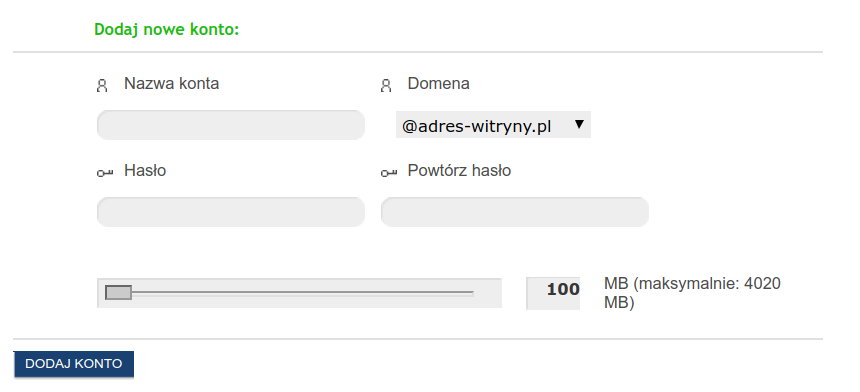Click the Domena label text
860x392 pixels.
coord(438,84)
